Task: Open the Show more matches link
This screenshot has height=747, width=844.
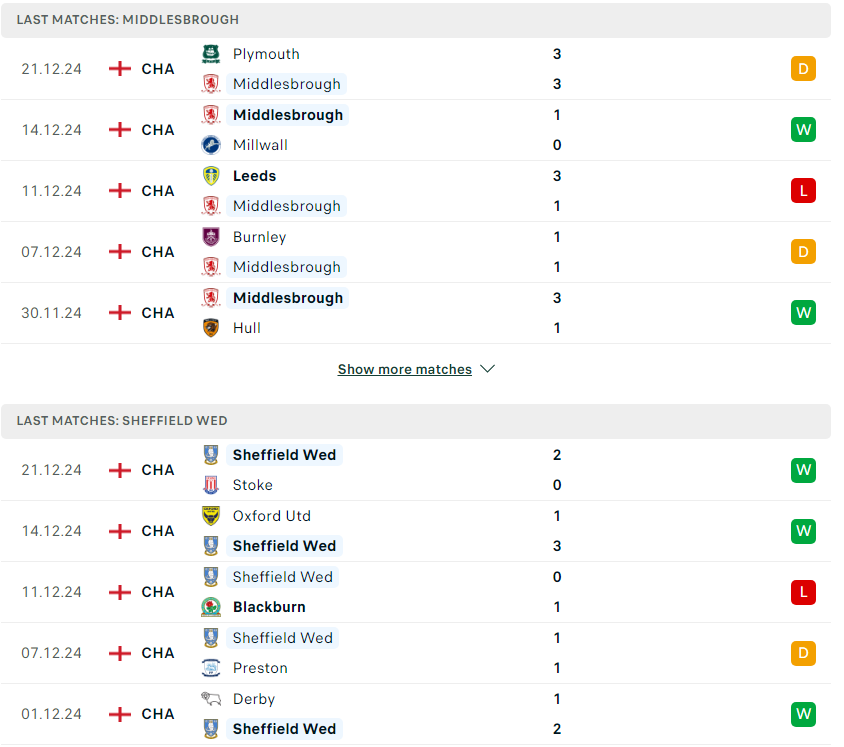Action: coord(404,369)
